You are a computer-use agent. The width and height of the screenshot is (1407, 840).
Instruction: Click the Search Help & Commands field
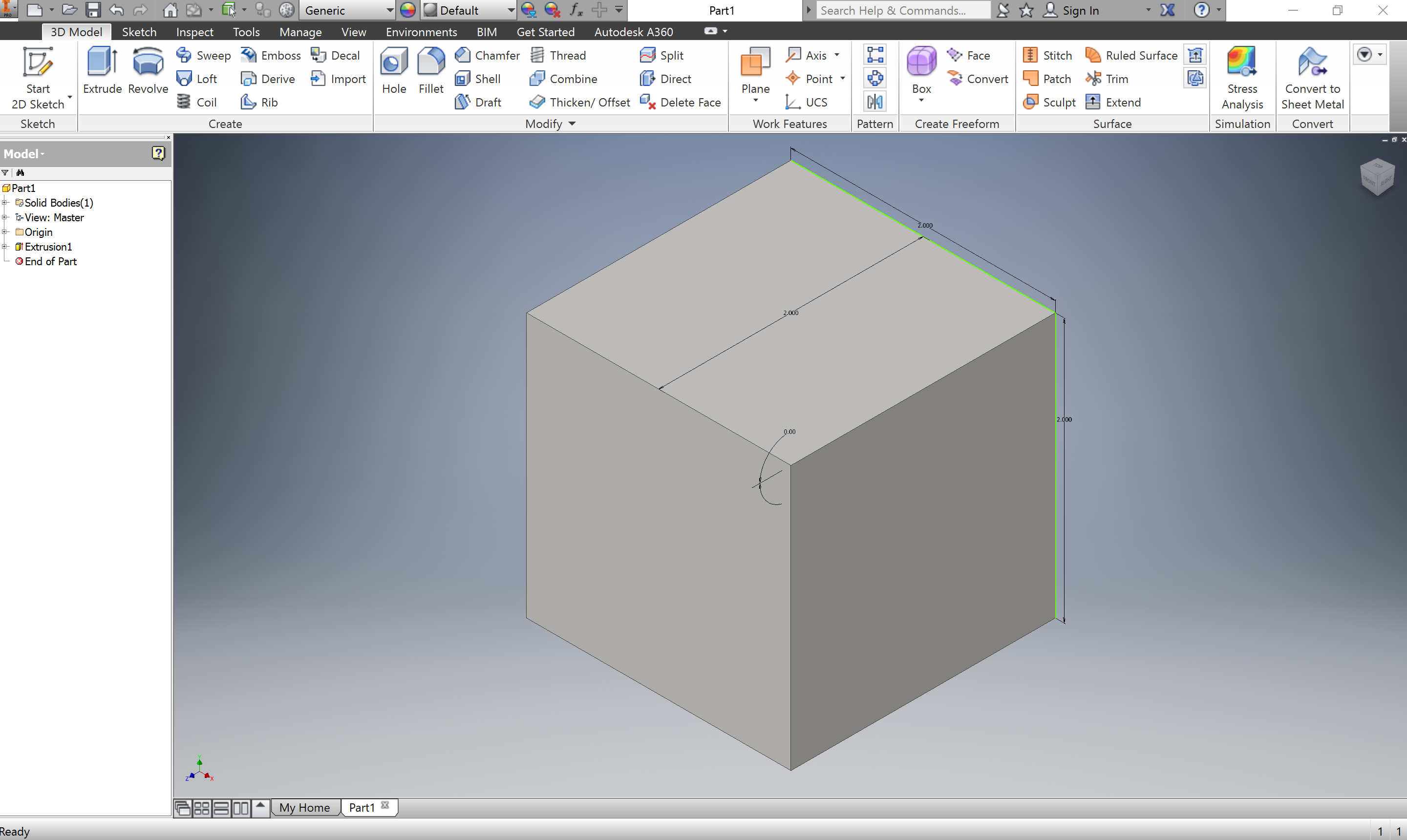(x=902, y=10)
